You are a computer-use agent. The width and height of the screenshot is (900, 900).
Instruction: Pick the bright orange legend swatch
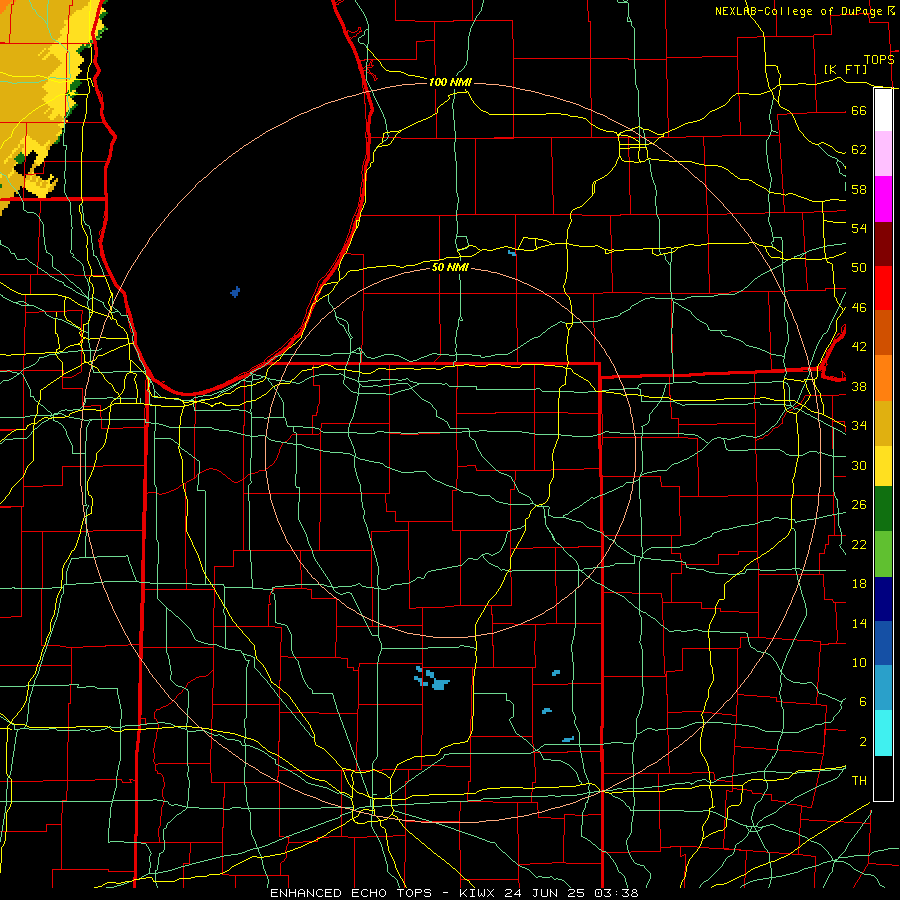[883, 378]
